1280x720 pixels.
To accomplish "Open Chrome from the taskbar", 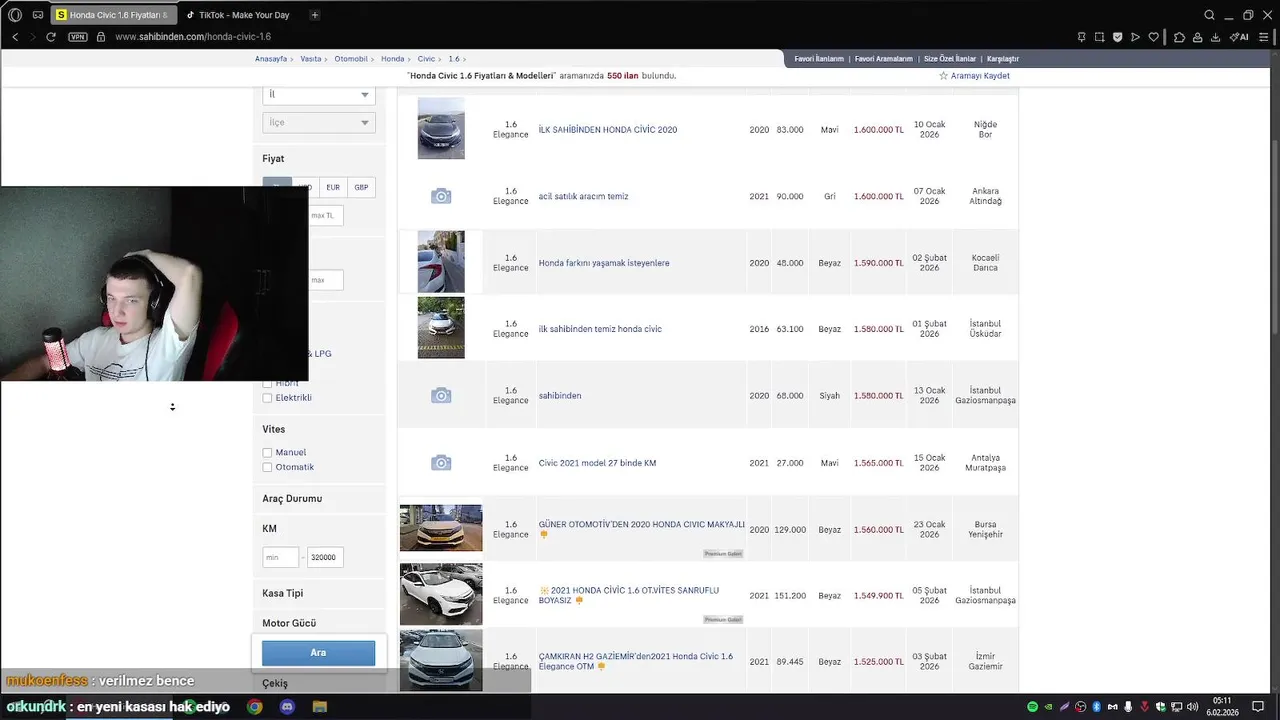I will click(255, 707).
